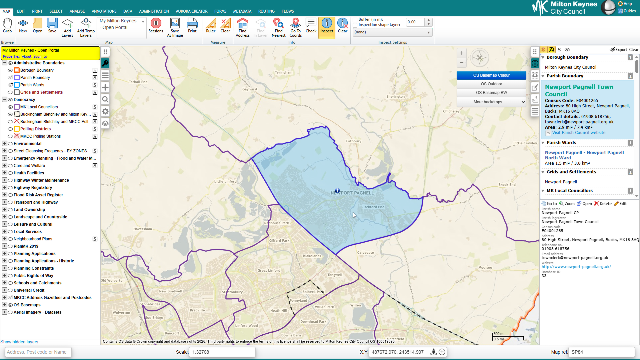Screen dimensions: 640x360
Task: Toggle the Grids and Settlements layer checkbox
Action: (11, 92)
